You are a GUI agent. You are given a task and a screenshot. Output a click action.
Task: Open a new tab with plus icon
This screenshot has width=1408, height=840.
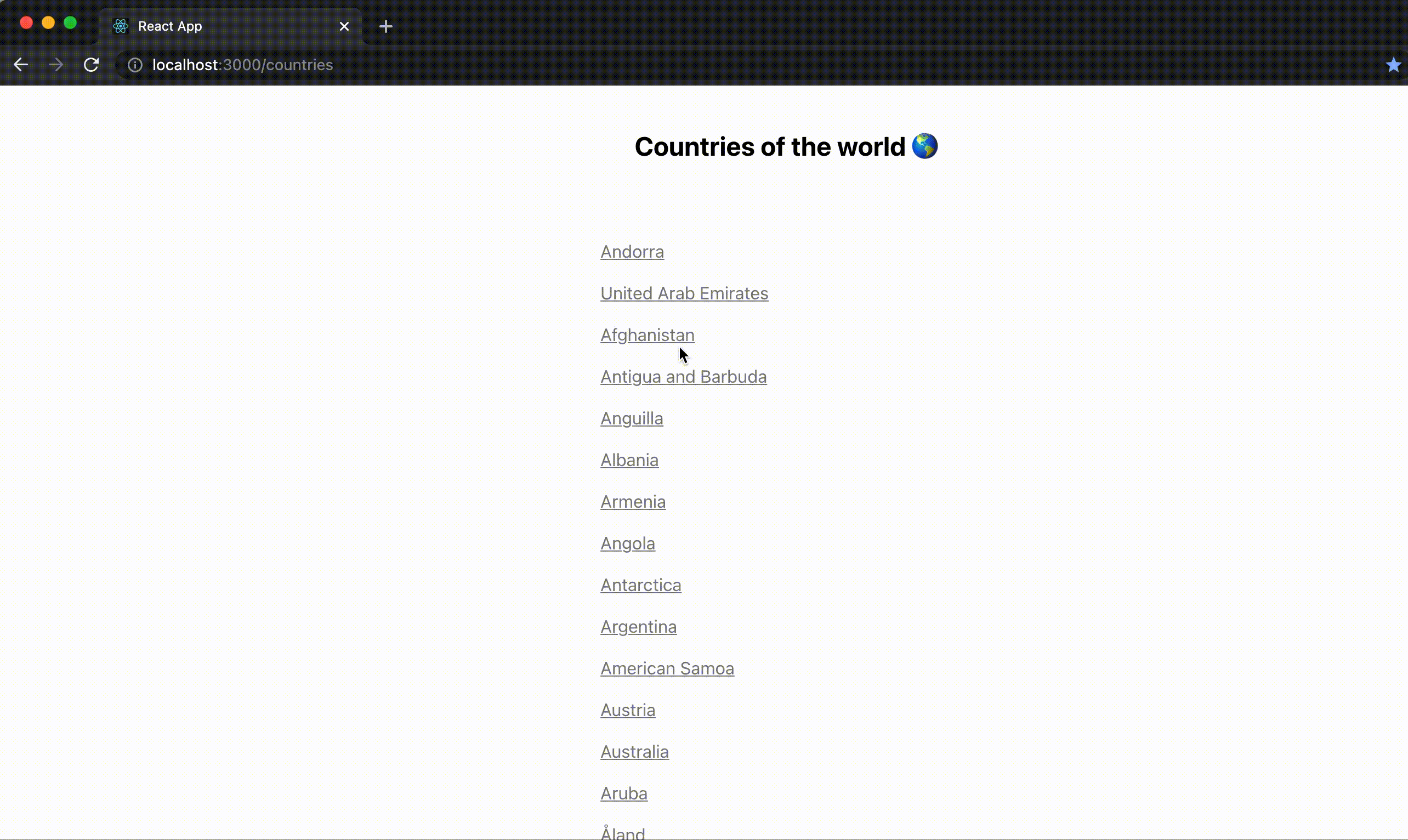click(x=386, y=27)
